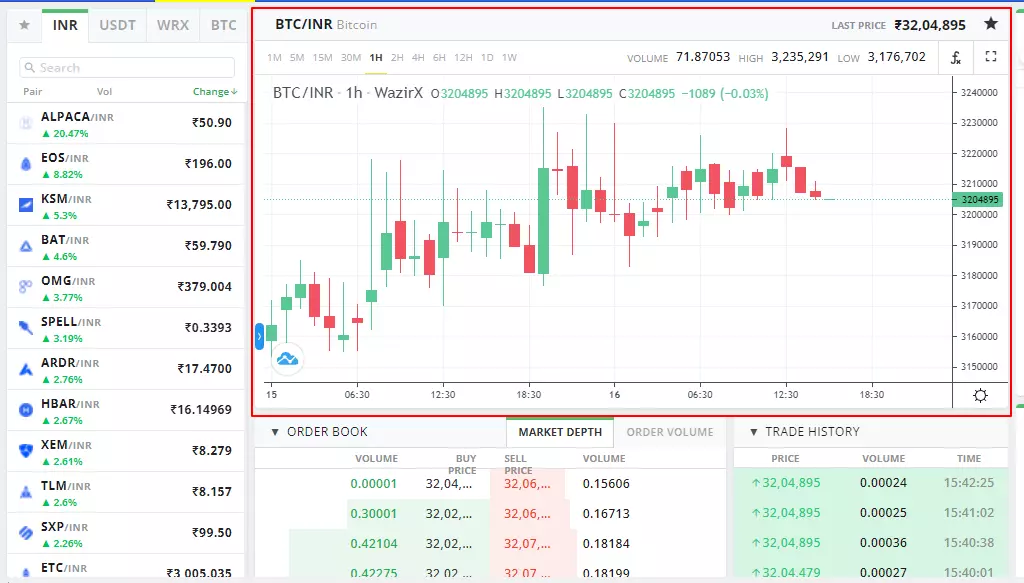
Task: Set chart interval to 30M
Action: pos(351,57)
